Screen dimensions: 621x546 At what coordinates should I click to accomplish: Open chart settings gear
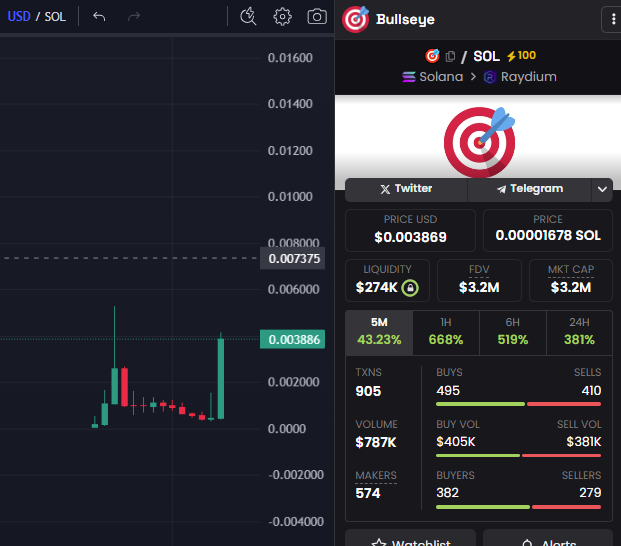click(282, 17)
